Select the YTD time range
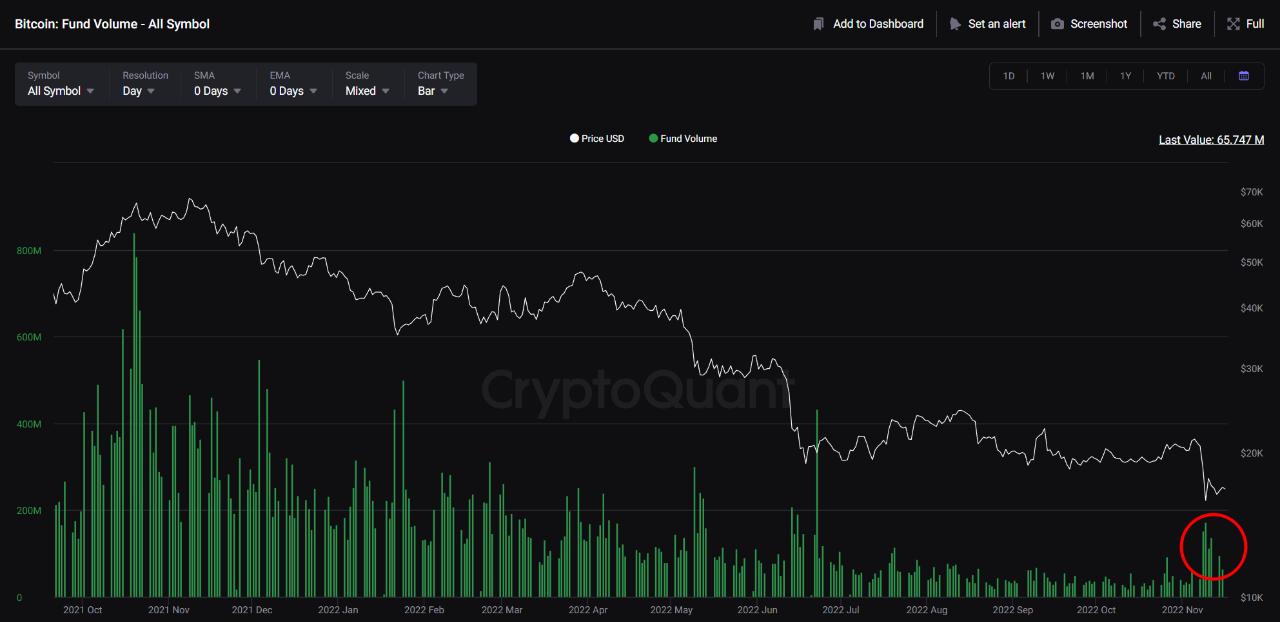The image size is (1280, 622). pyautogui.click(x=1165, y=75)
